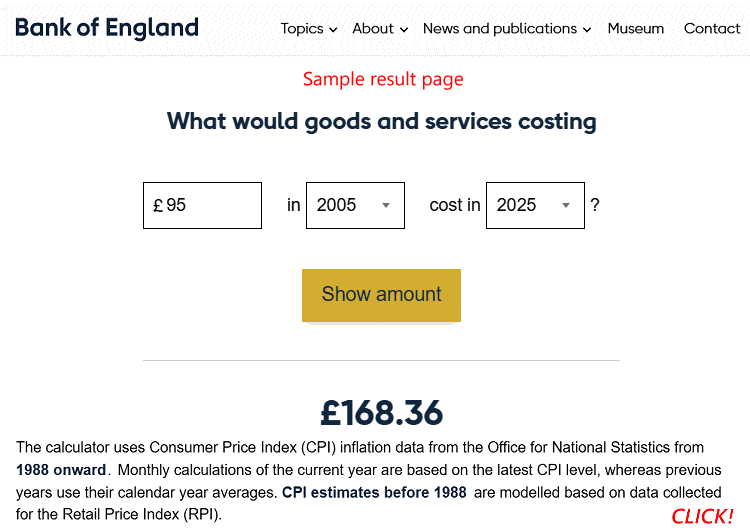Open the About dropdown menu
This screenshot has height=530, width=750.
tap(380, 29)
